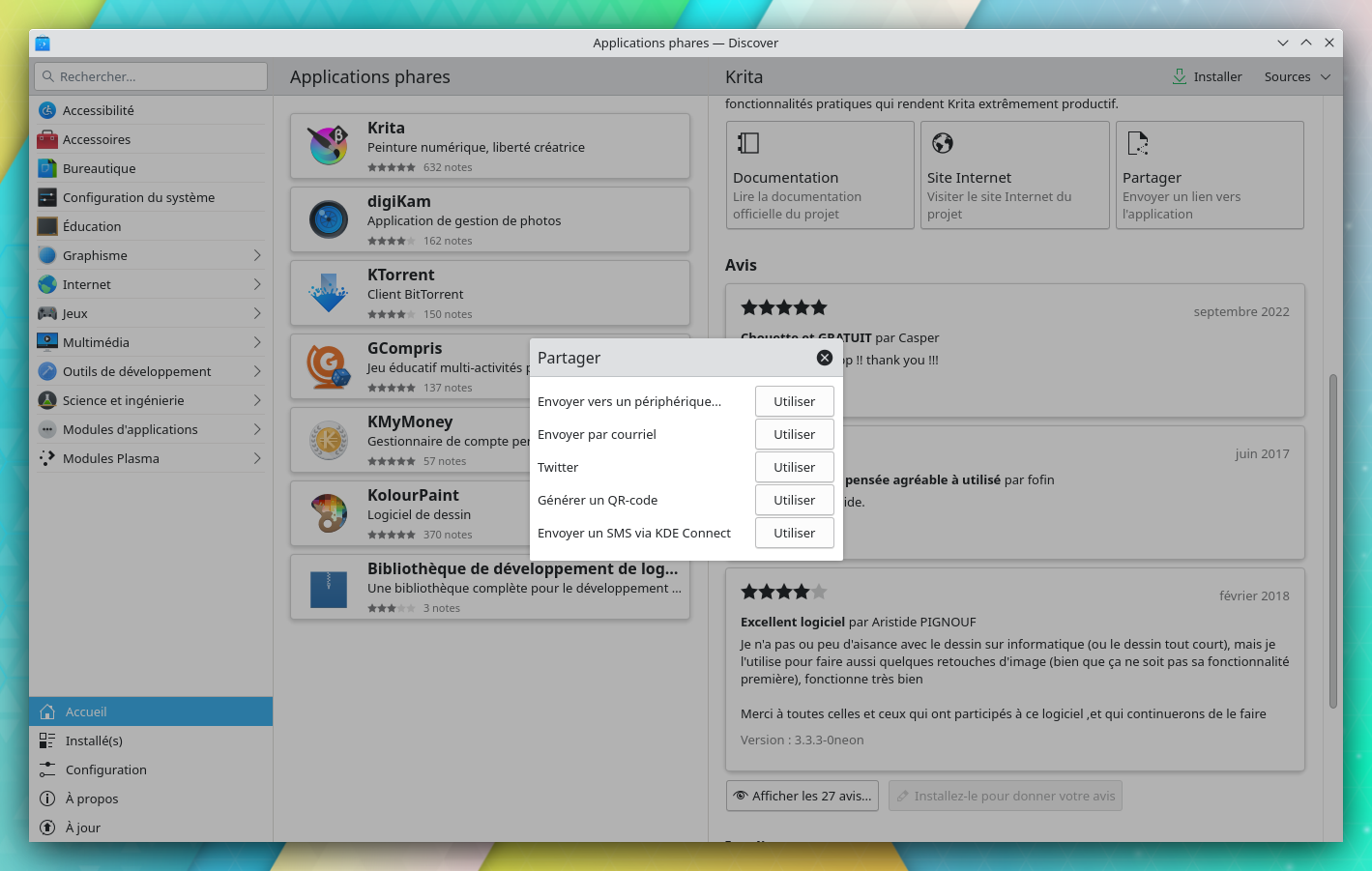
Task: Click the review panel vertical scrollbar
Action: (x=1333, y=541)
